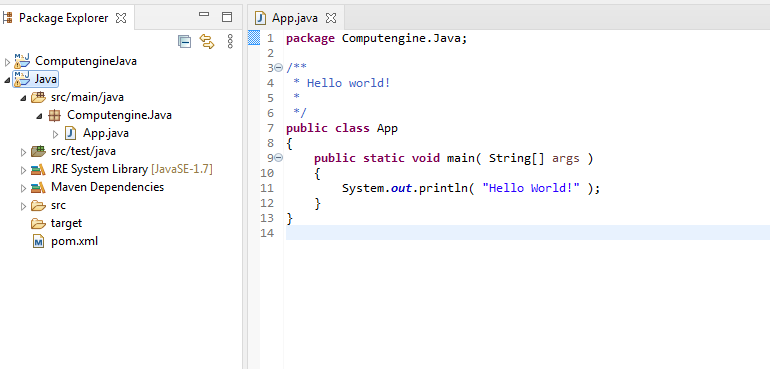Viewport: 770px width, 369px height.
Task: Select src/main/java in the tree
Action: 87,97
